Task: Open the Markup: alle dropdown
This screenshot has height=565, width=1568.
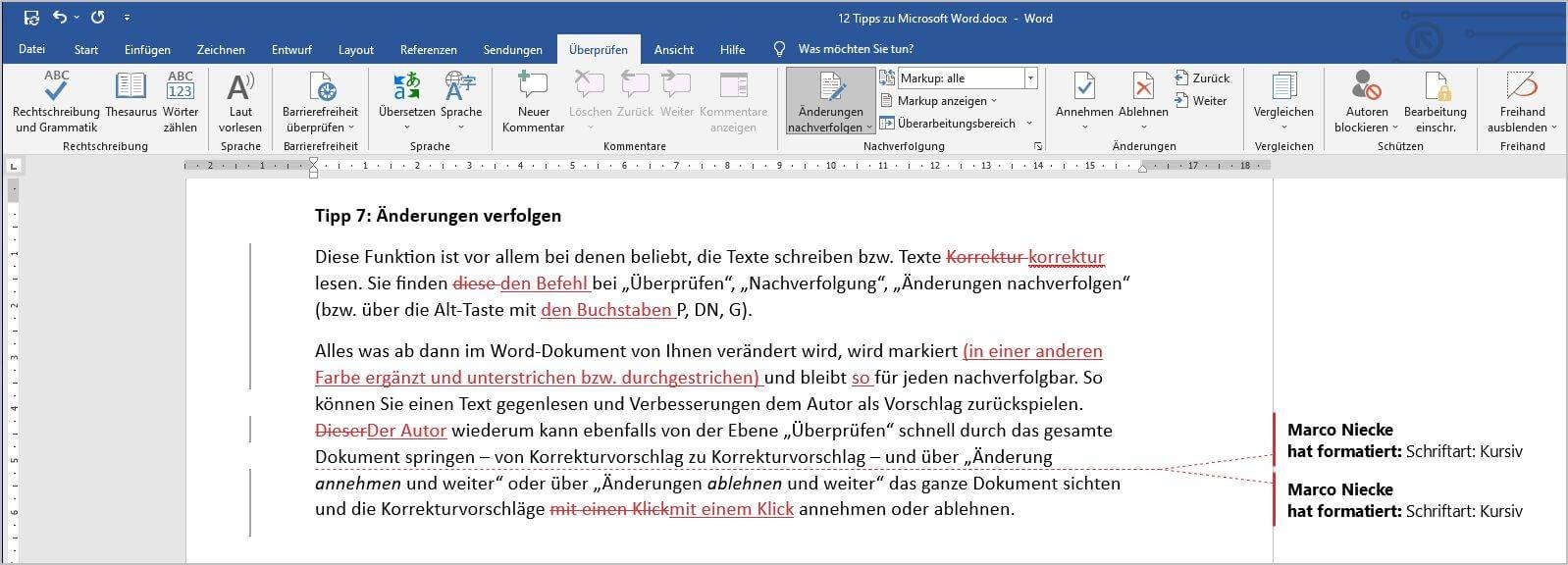Action: 1030,78
